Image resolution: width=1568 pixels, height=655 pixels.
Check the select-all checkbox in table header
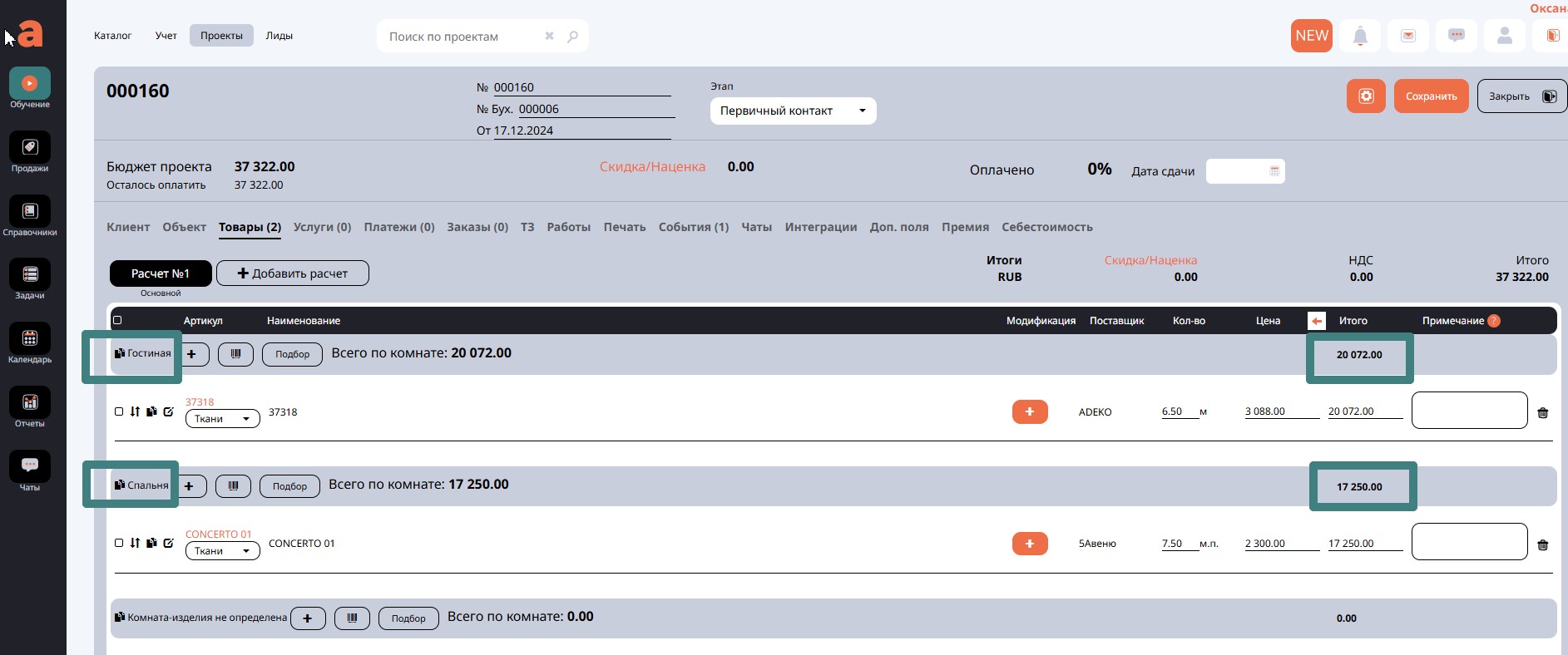click(117, 320)
